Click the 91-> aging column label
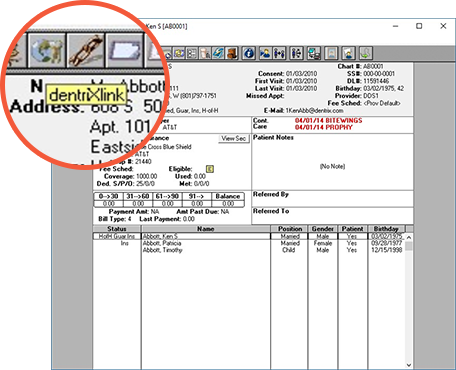This screenshot has width=456, height=370. 197,196
